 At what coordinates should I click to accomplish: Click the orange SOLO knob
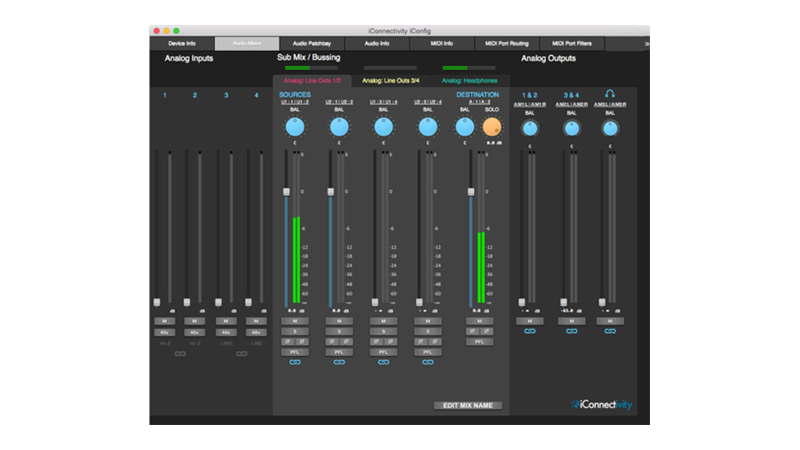(492, 127)
